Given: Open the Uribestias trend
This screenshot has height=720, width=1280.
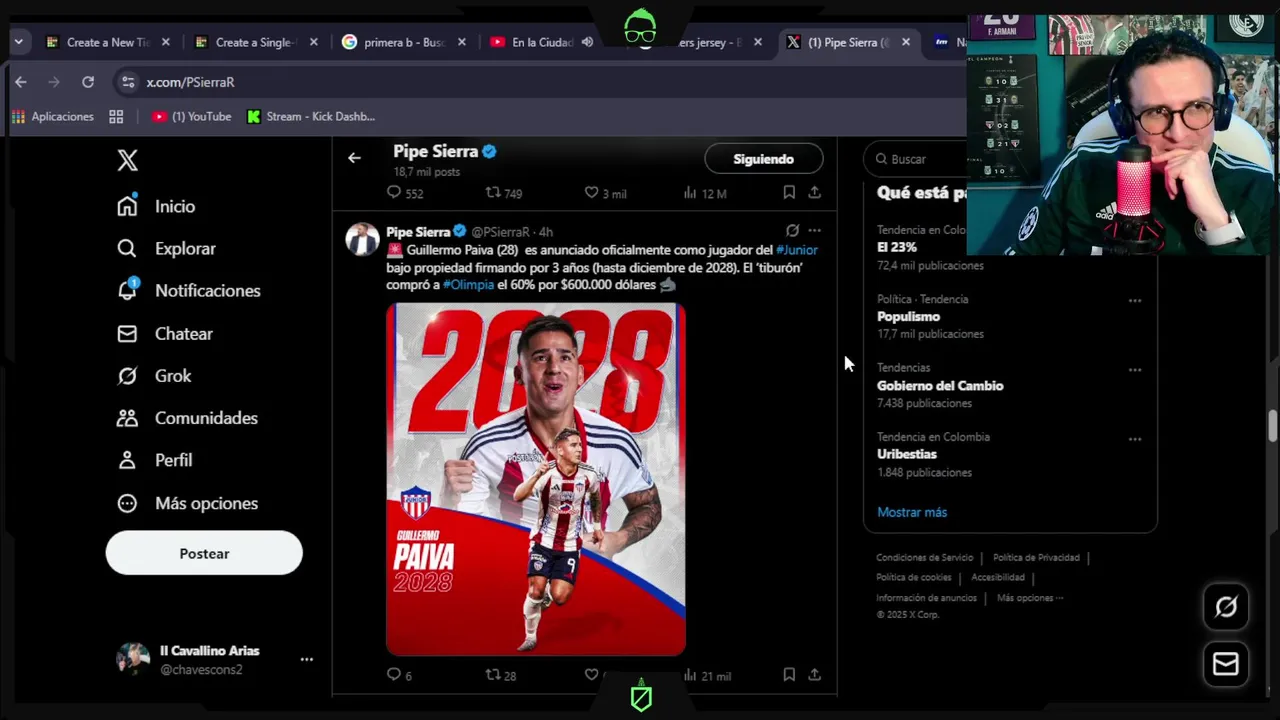Looking at the screenshot, I should click(x=907, y=454).
